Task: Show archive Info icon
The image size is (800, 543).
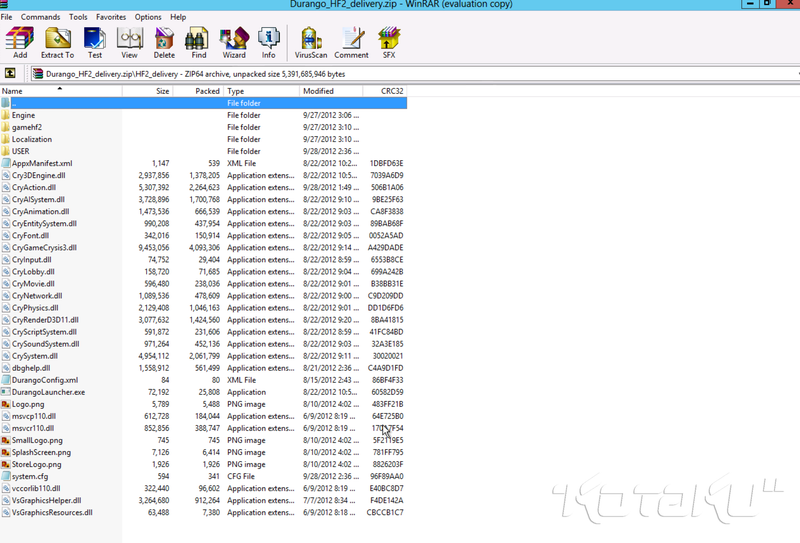Action: click(268, 39)
